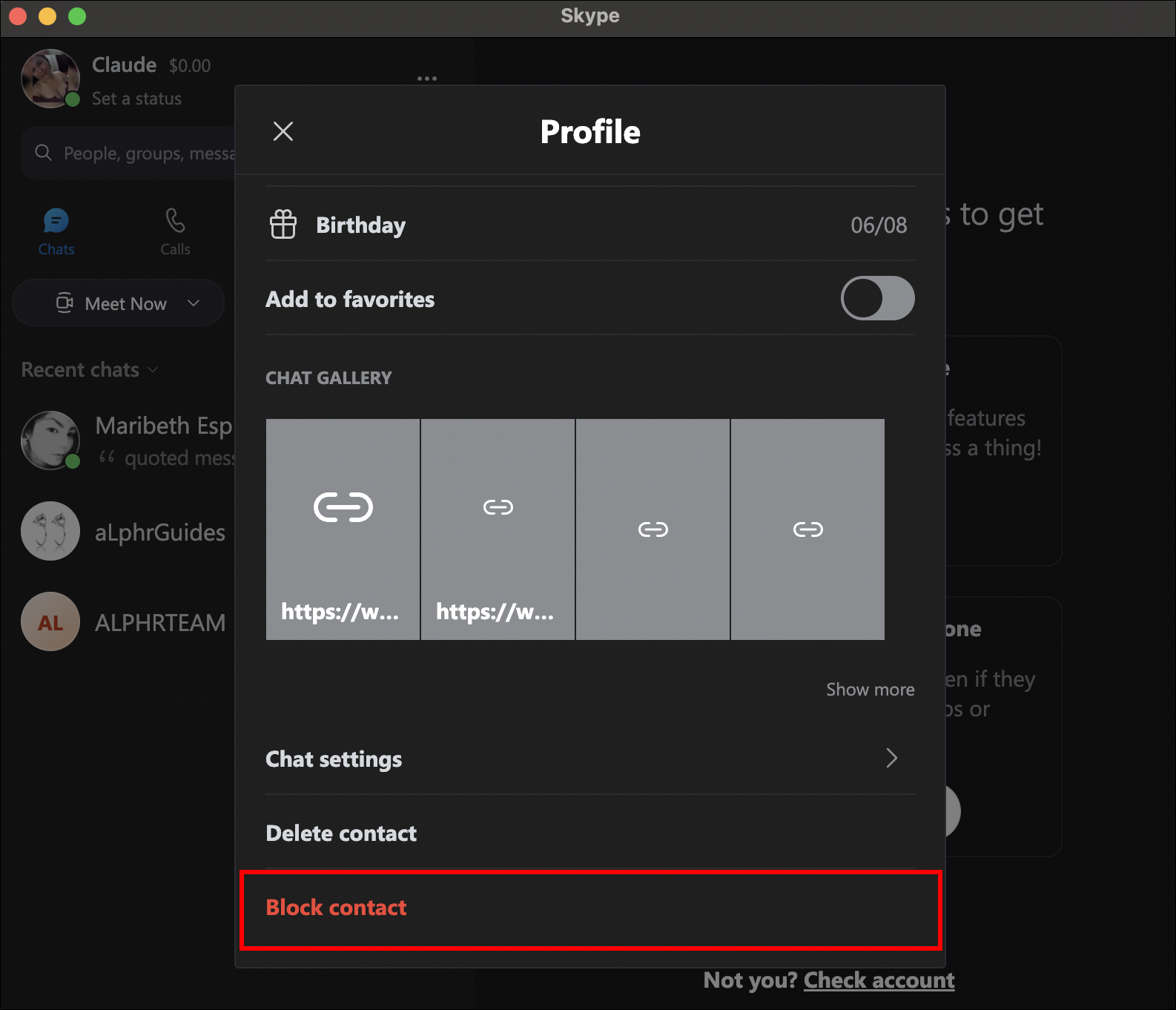Click Claude's profile avatar
Image resolution: width=1176 pixels, height=1010 pixels.
point(50,79)
